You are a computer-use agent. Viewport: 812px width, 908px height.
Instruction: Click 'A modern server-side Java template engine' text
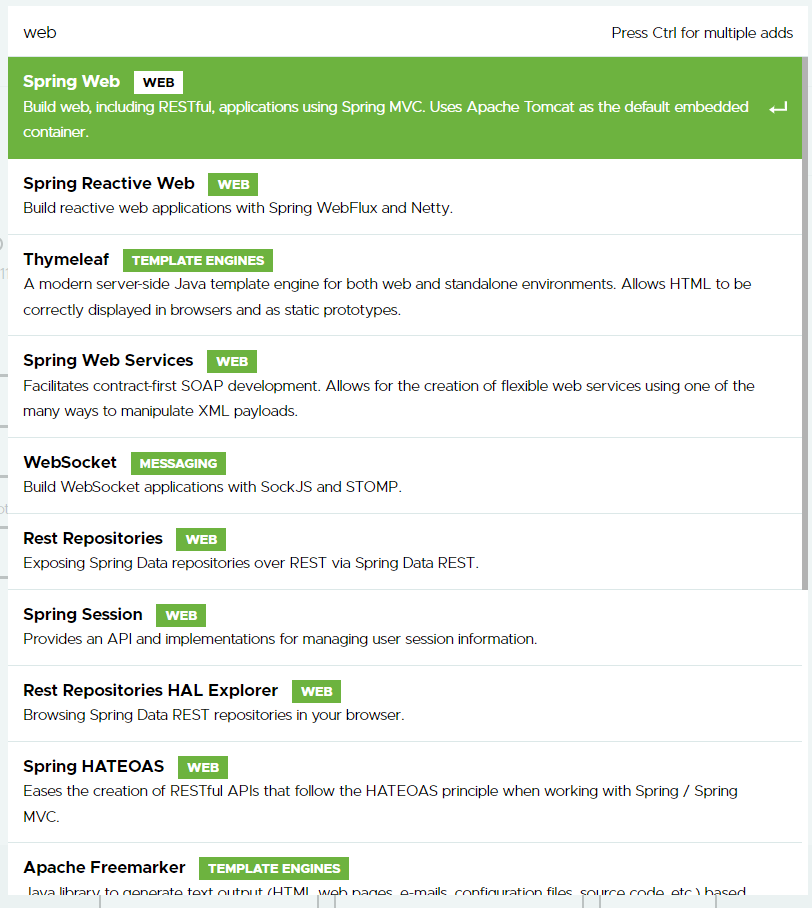tap(387, 296)
